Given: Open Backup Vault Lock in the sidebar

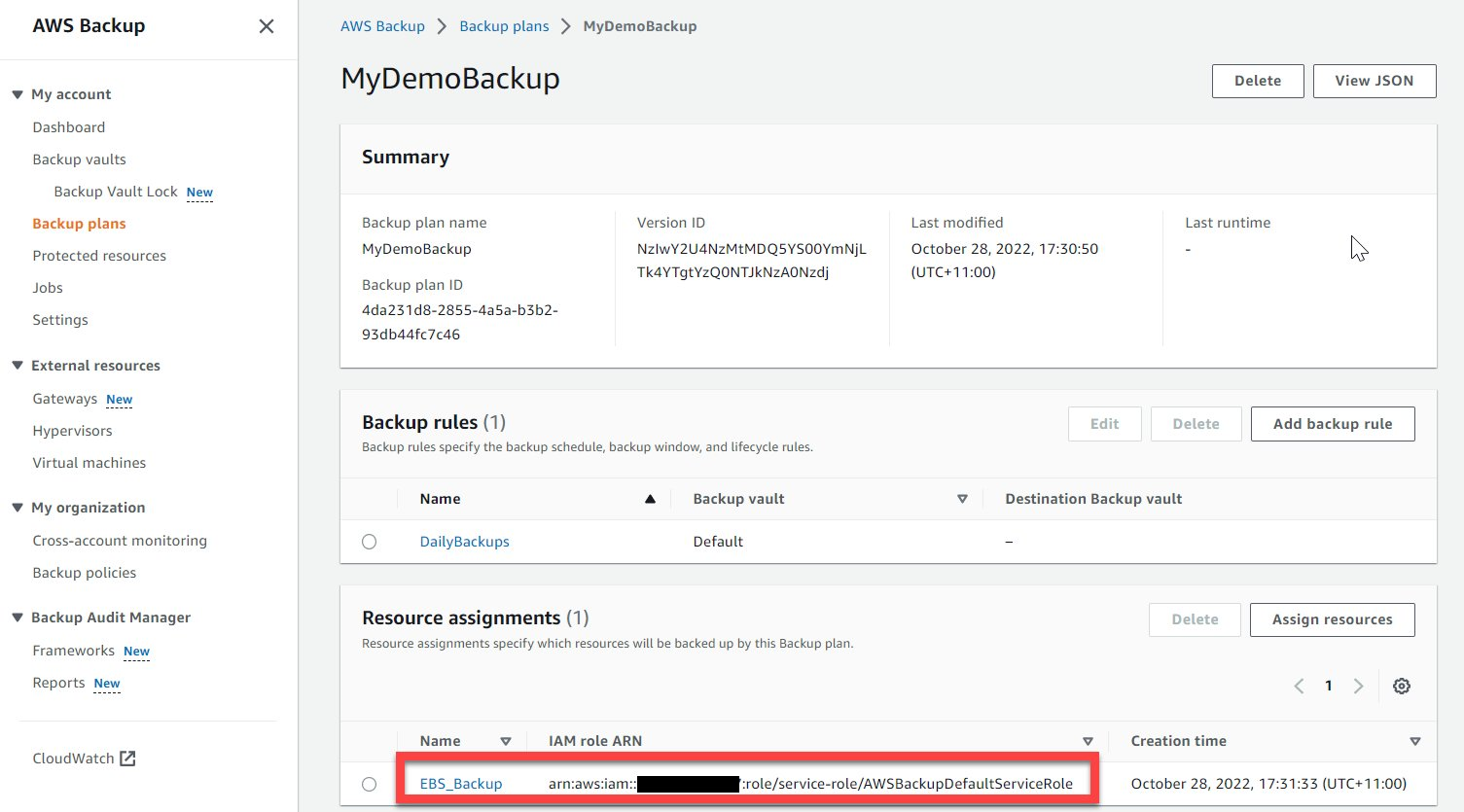Looking at the screenshot, I should coord(116,192).
